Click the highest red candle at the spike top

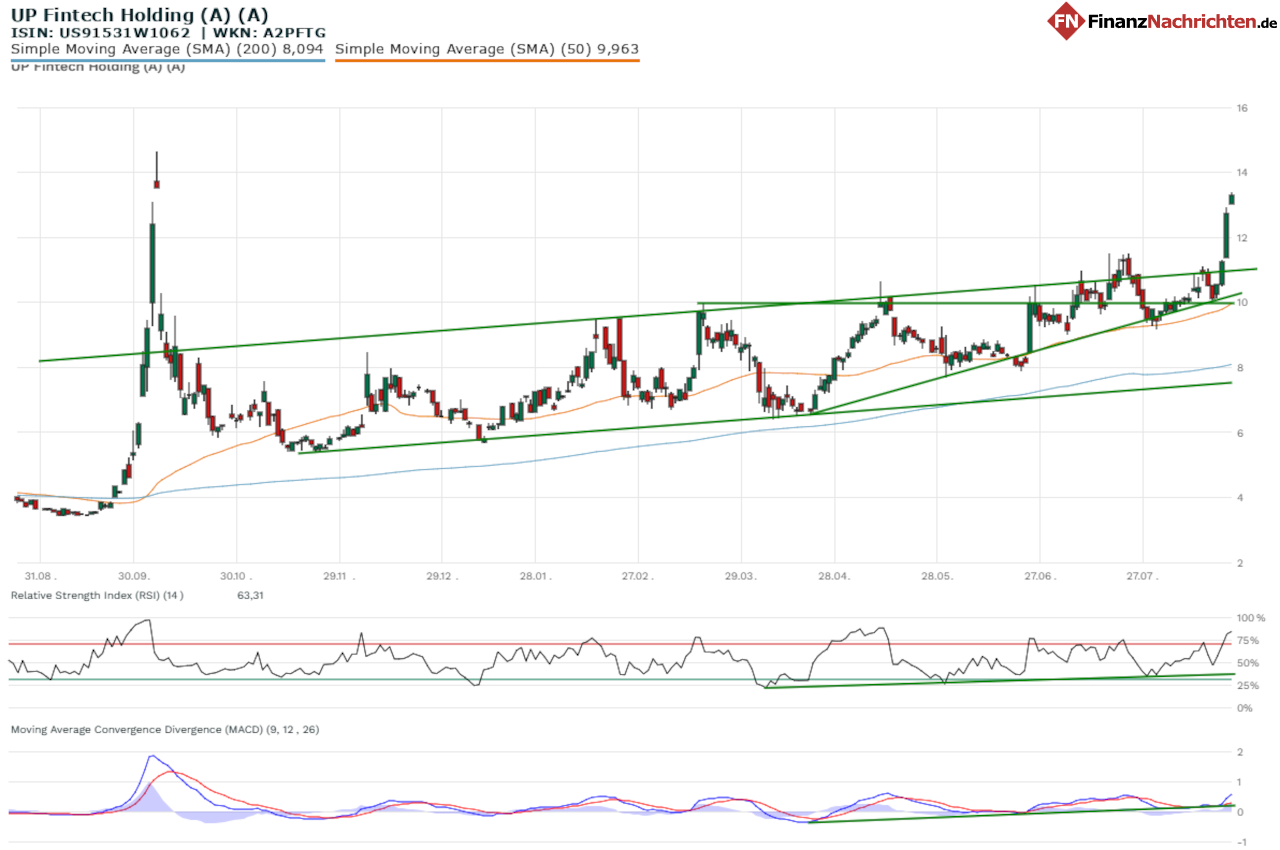157,184
